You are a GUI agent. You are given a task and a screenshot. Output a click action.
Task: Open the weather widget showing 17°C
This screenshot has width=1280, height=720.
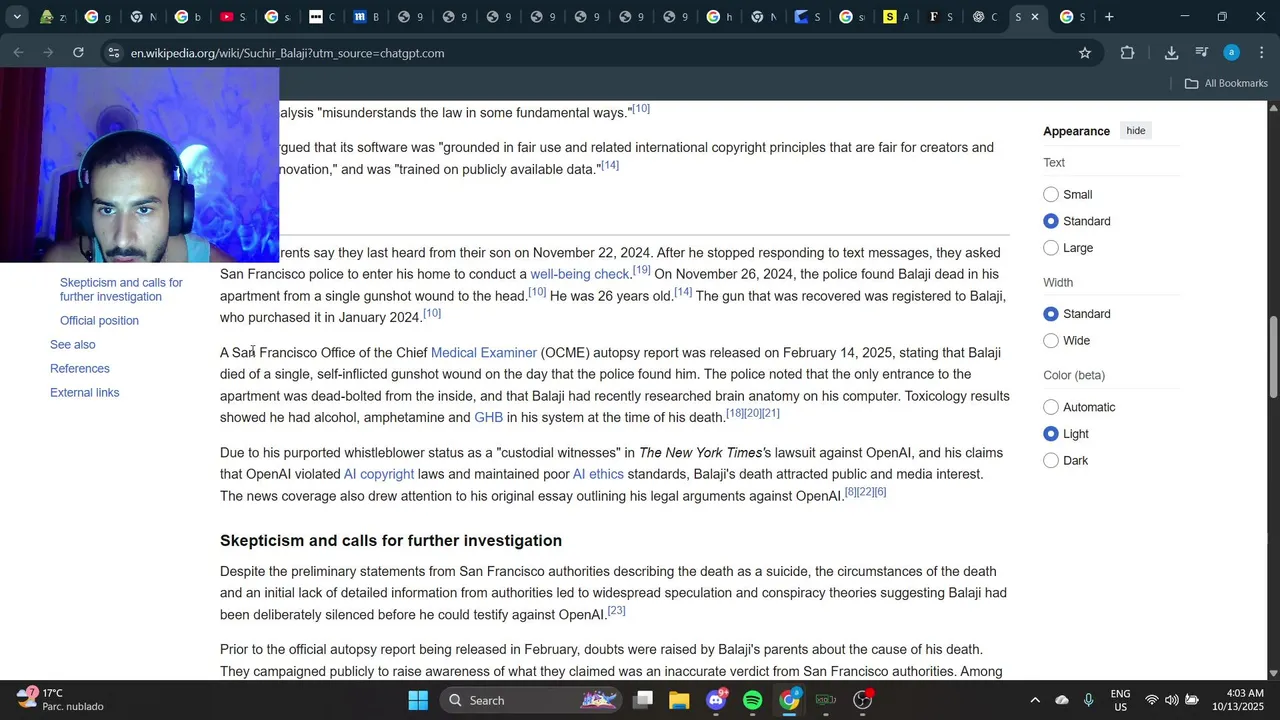62,700
